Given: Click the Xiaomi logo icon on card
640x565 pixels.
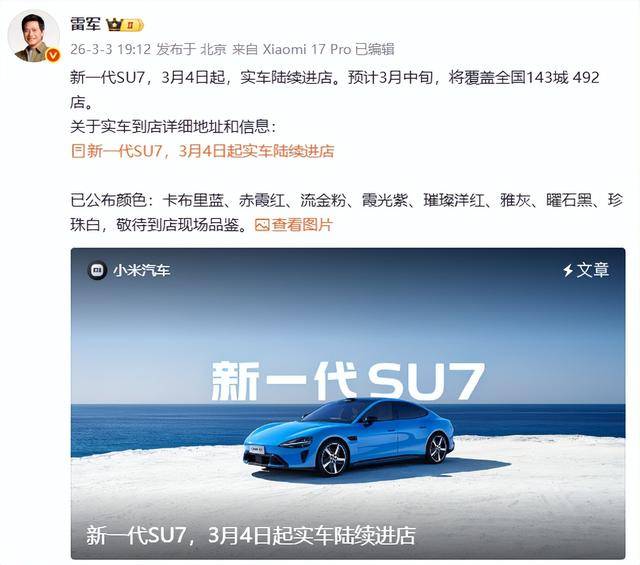Looking at the screenshot, I should 97,270.
